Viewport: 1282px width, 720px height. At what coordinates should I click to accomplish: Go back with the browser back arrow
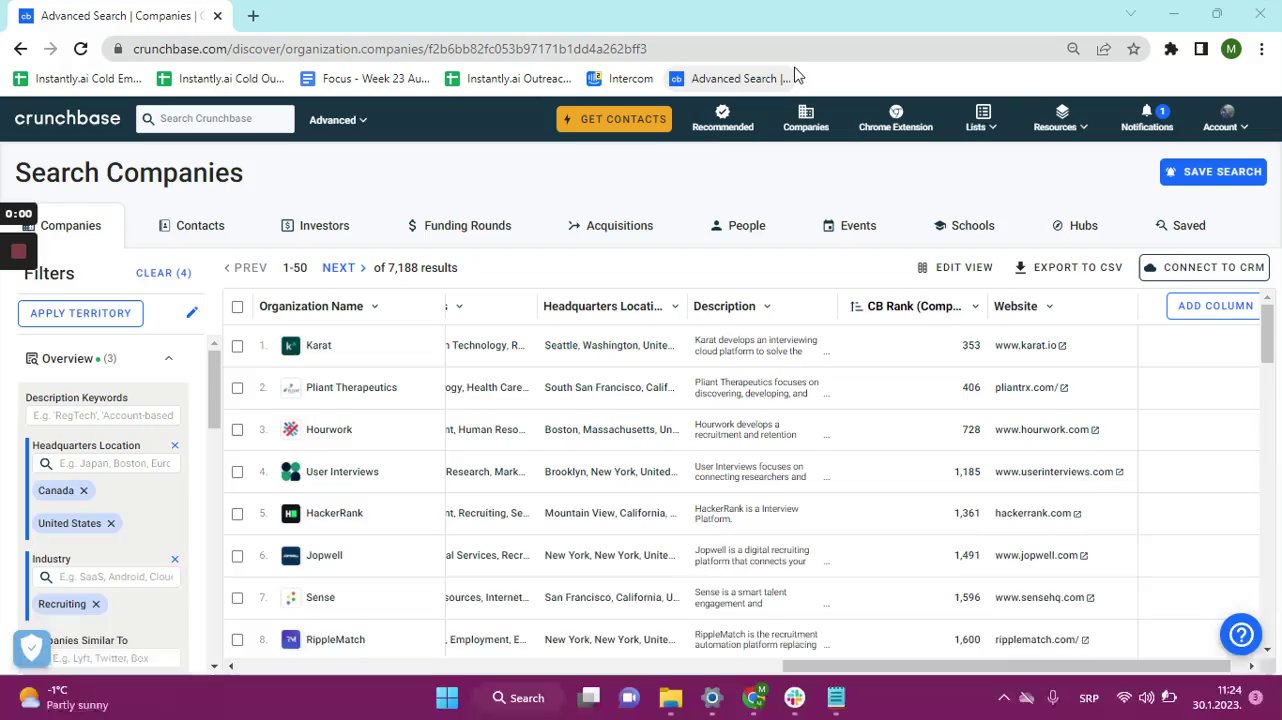(21, 49)
